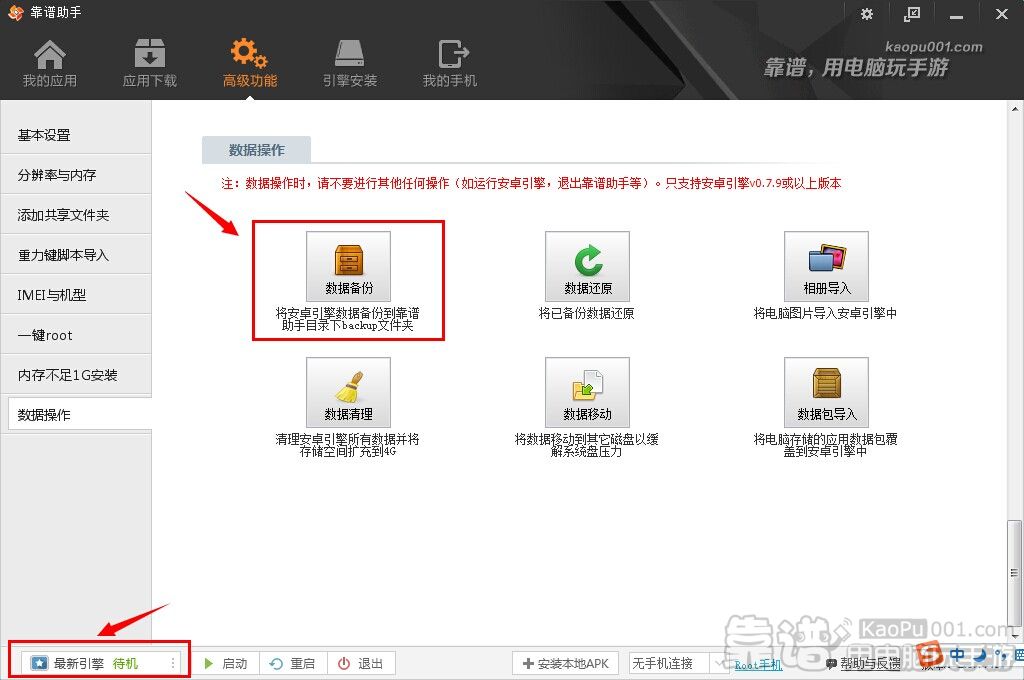The width and height of the screenshot is (1024, 680).
Task: Select 一键root sidebar item
Action: (x=76, y=335)
